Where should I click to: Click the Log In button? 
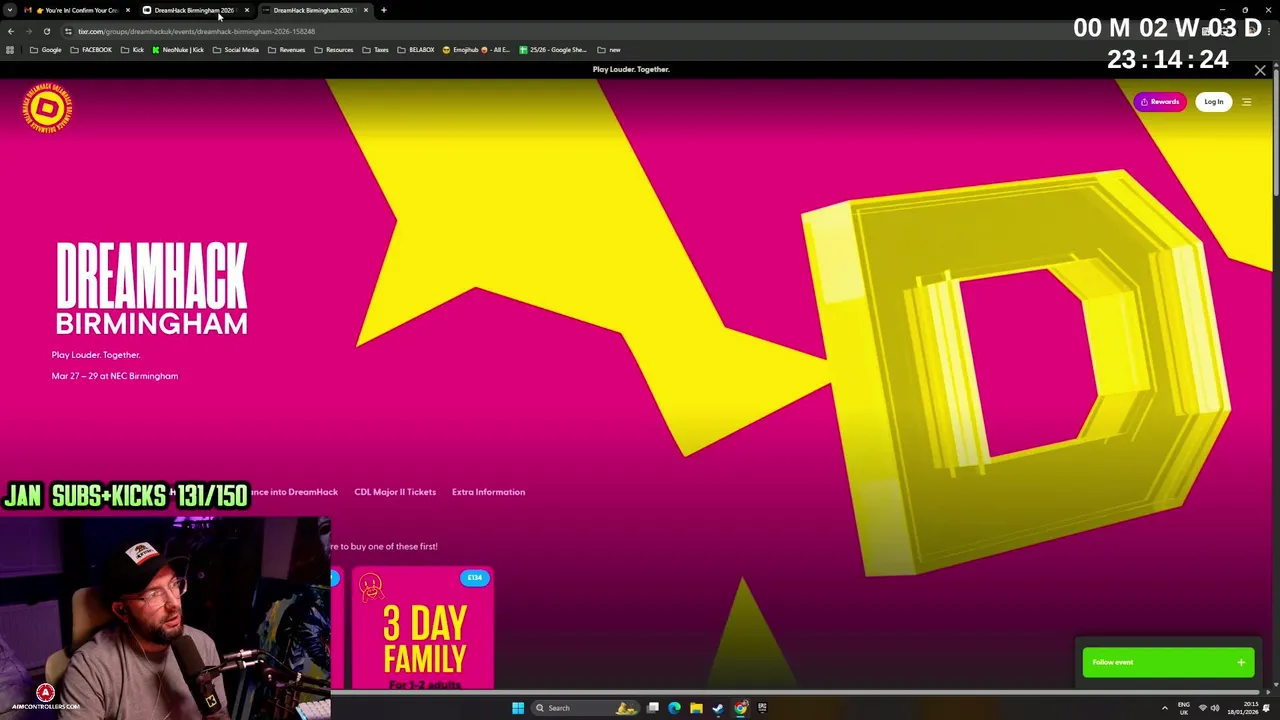[x=1213, y=102]
